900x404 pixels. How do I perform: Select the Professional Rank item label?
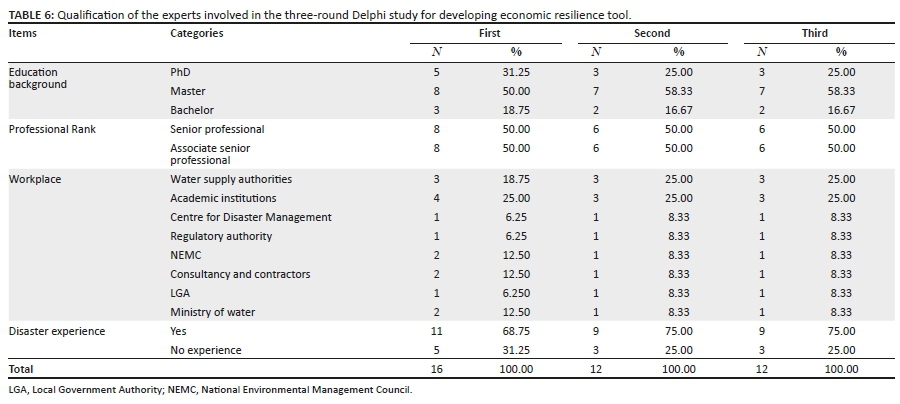click(x=50, y=129)
